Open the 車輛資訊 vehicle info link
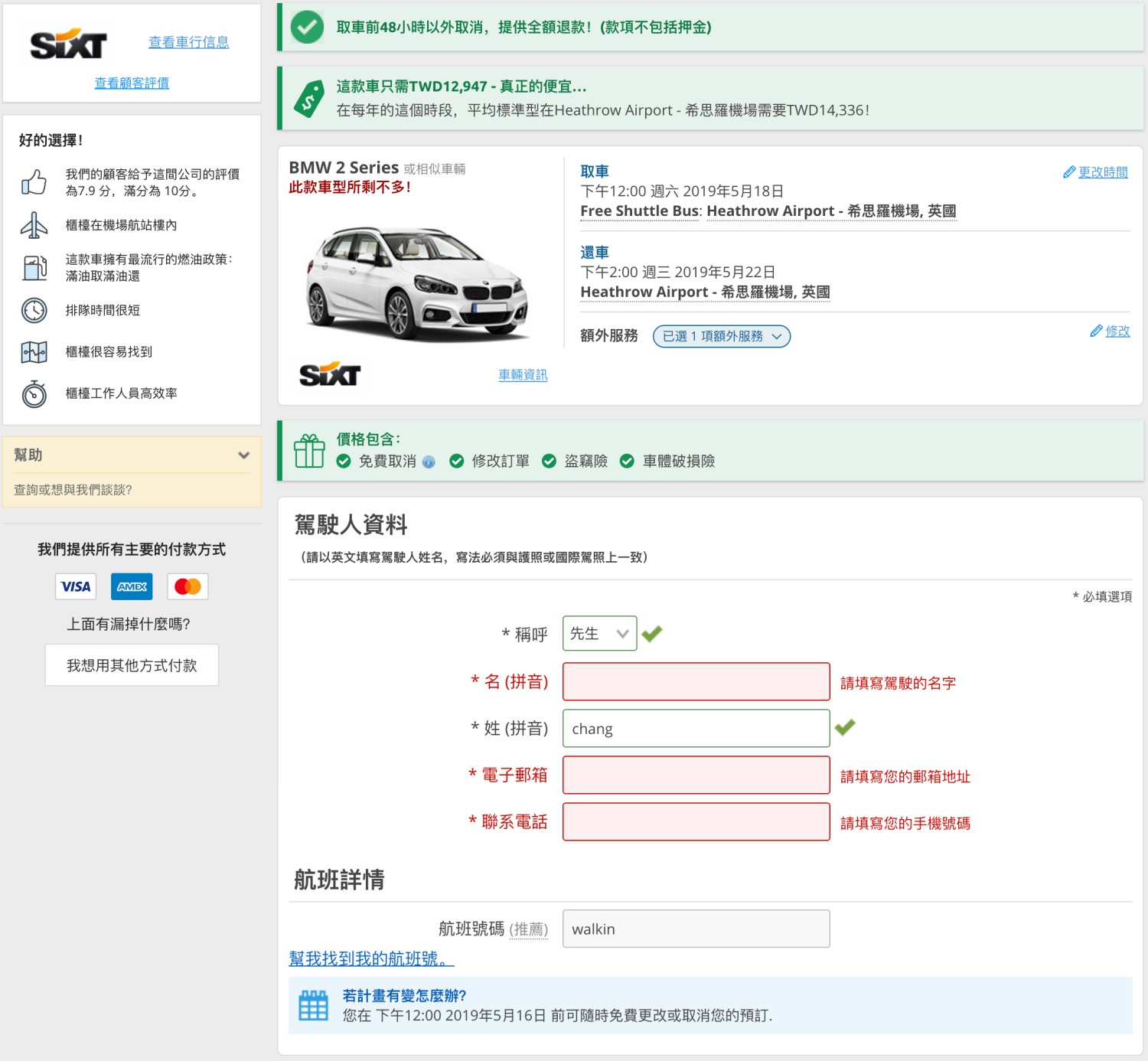Viewport: 1148px width, 1061px height. (523, 375)
